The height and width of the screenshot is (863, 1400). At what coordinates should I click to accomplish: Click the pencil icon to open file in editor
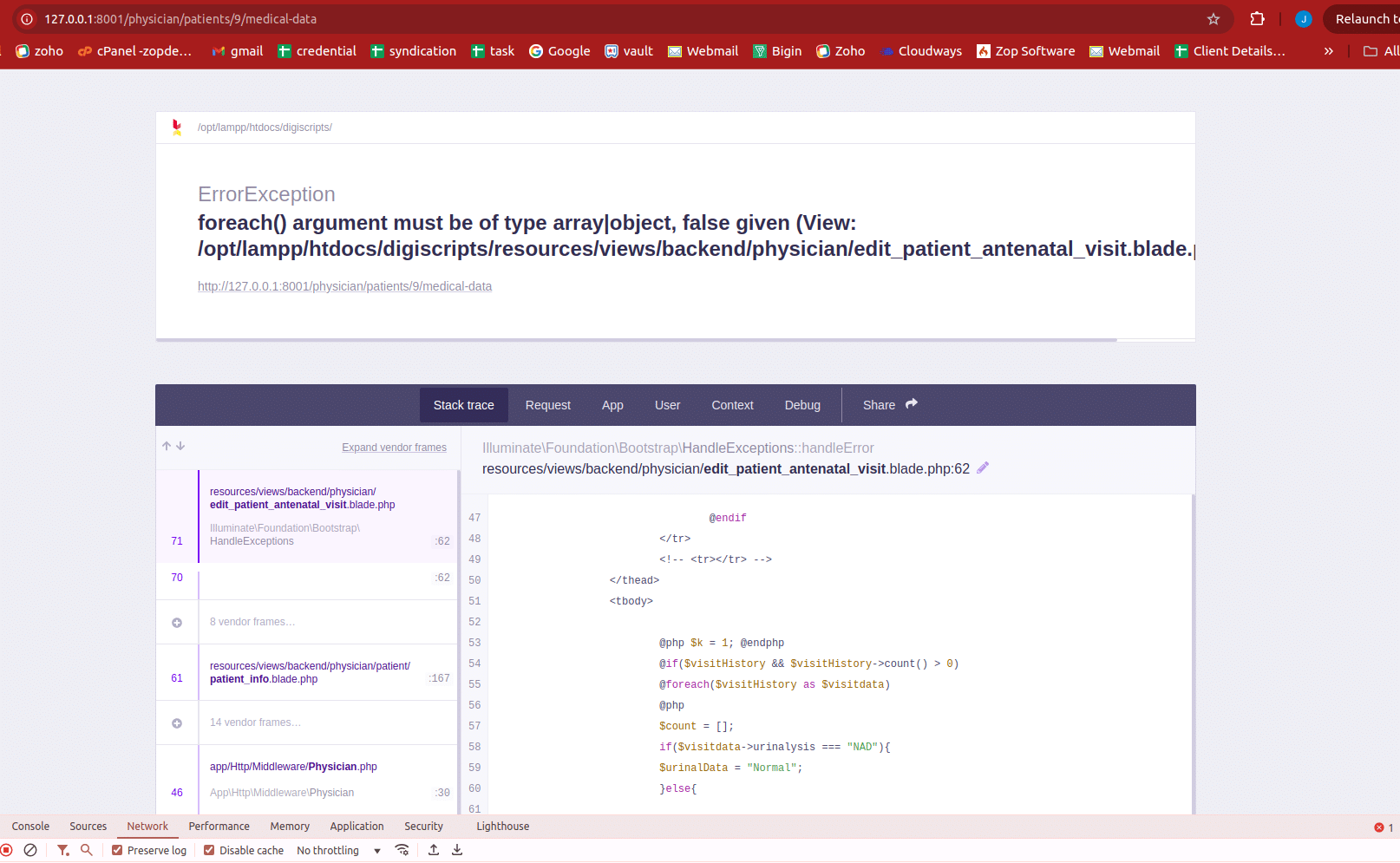[983, 468]
